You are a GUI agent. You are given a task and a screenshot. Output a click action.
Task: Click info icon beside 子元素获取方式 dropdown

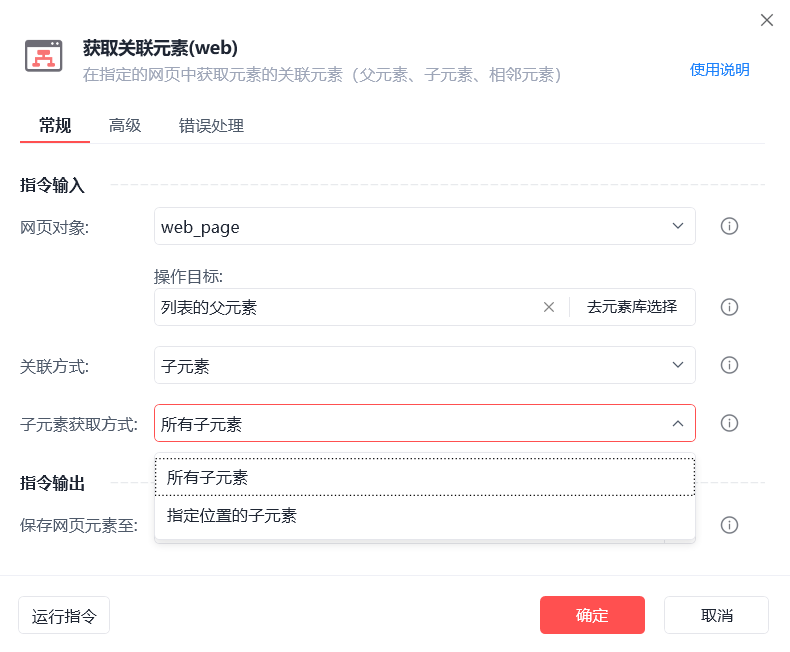coord(729,423)
